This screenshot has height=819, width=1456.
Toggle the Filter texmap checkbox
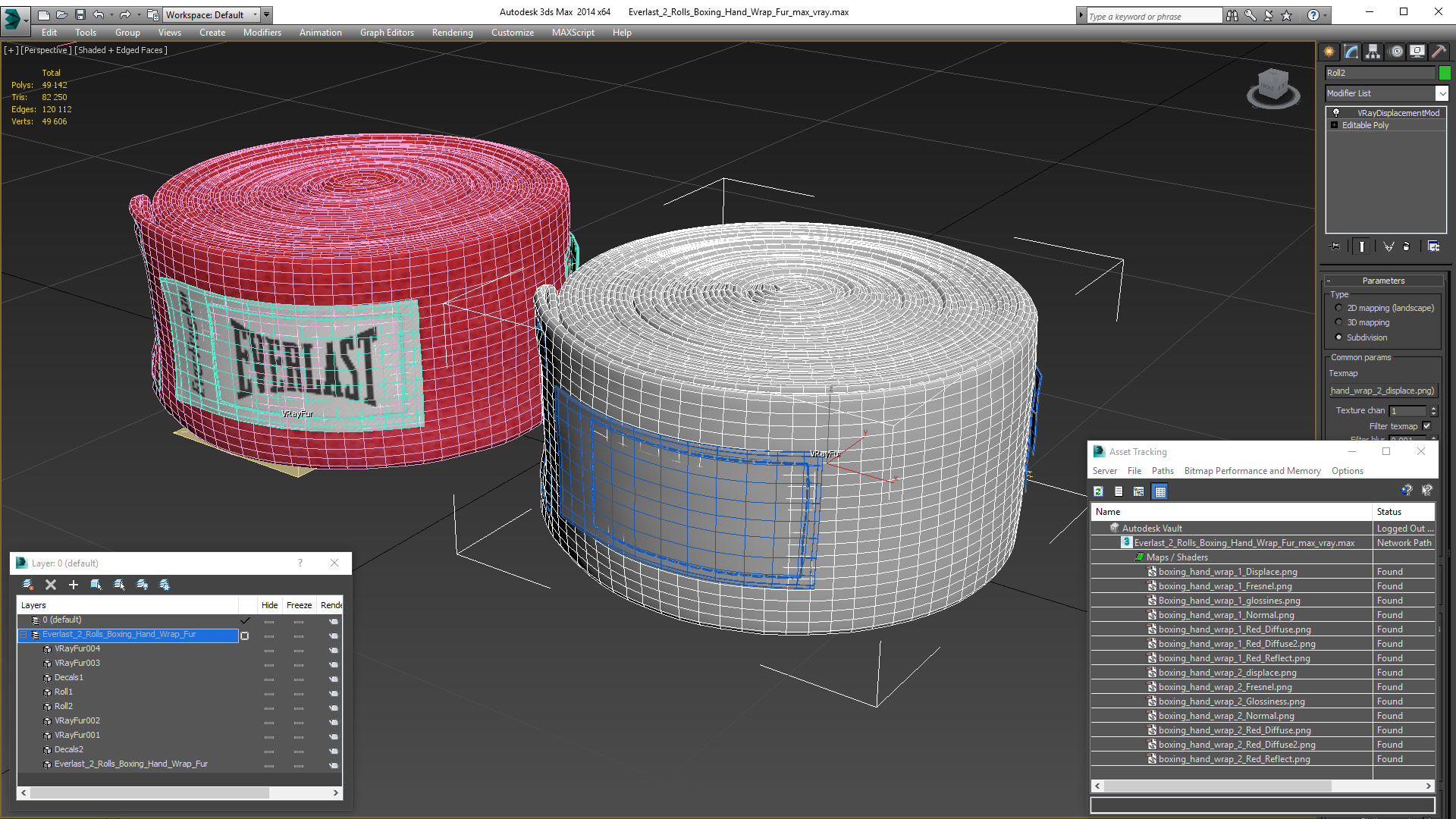1426,426
